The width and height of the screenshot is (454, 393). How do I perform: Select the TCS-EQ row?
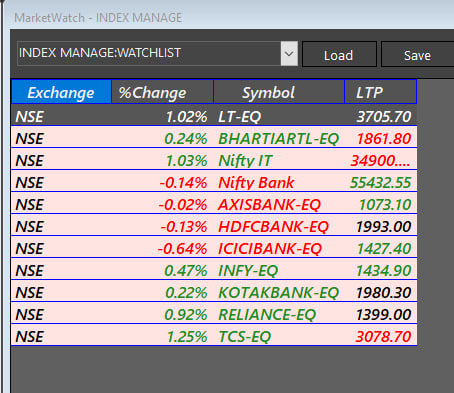pos(214,335)
